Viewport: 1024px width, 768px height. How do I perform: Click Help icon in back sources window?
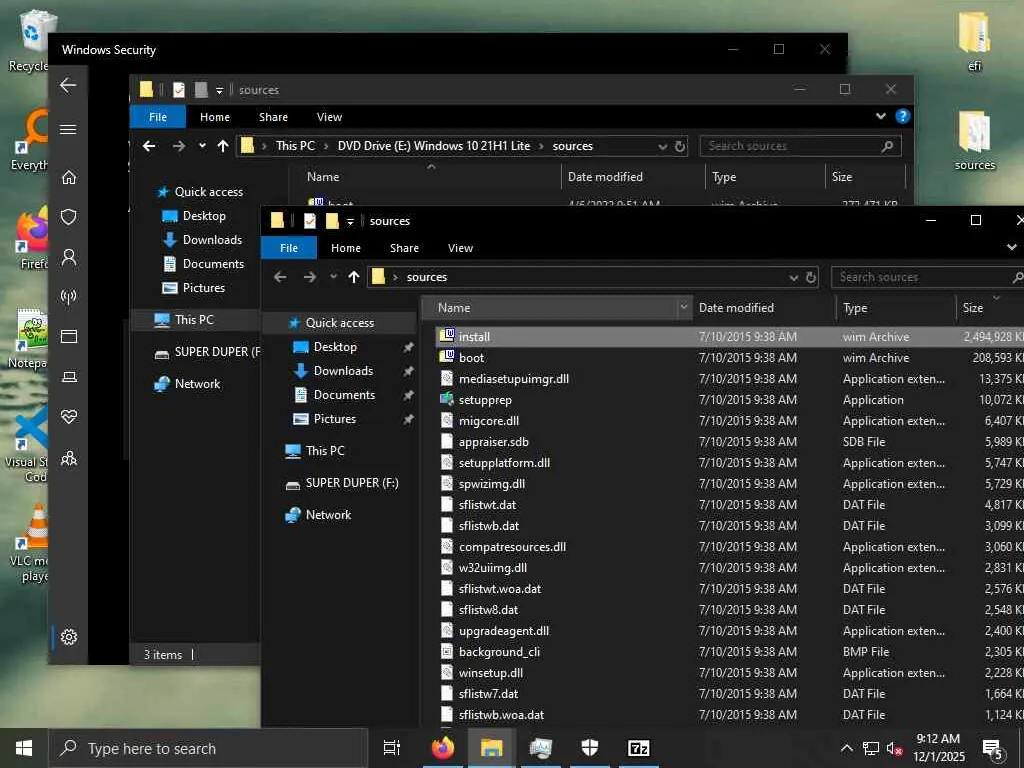pos(903,116)
